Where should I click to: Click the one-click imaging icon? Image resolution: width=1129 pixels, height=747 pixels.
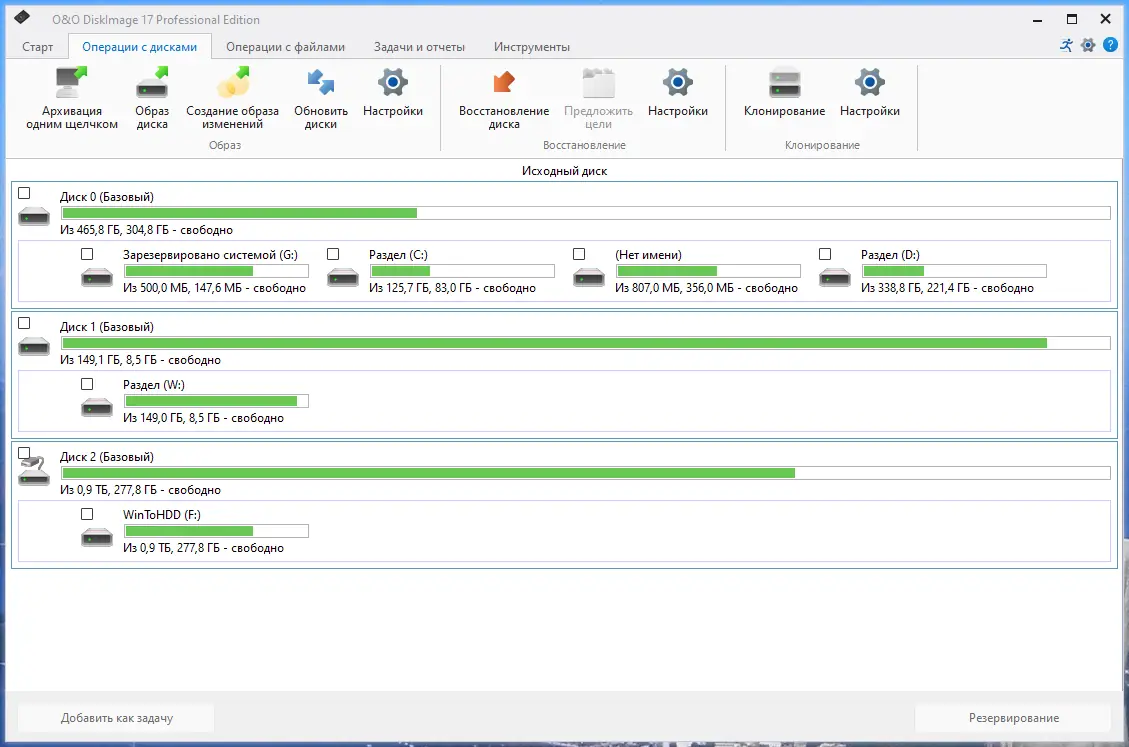[71, 83]
